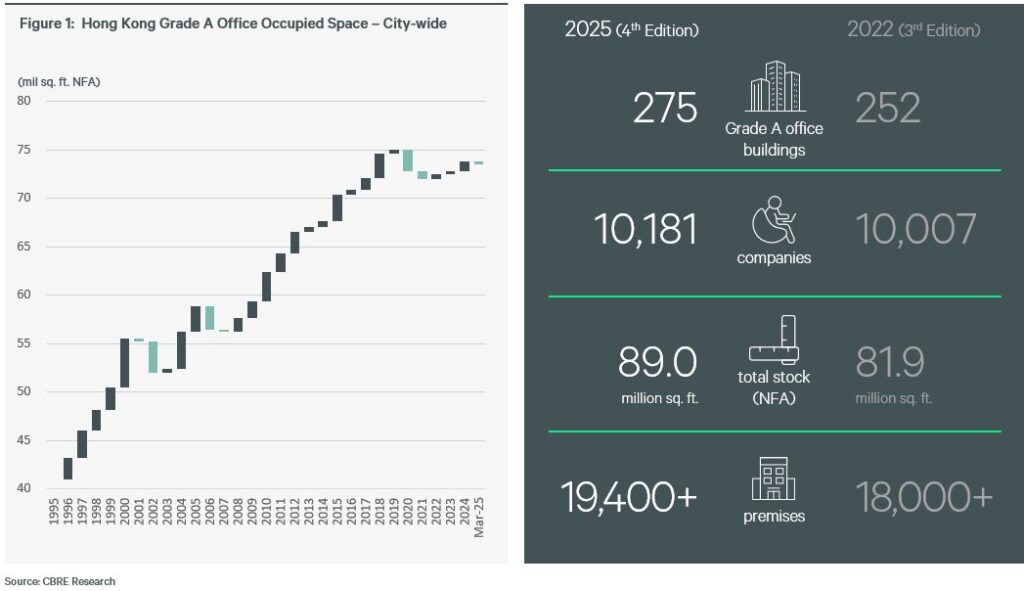The image size is (1024, 591).
Task: Select the 2022 (3rd Edition) column heading
Action: tap(913, 30)
